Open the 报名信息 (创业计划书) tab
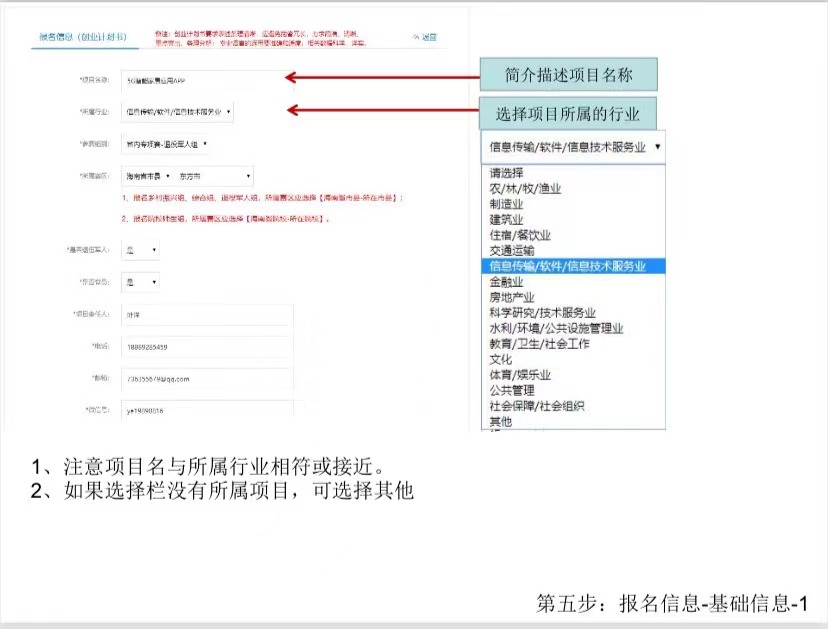 tap(82, 38)
